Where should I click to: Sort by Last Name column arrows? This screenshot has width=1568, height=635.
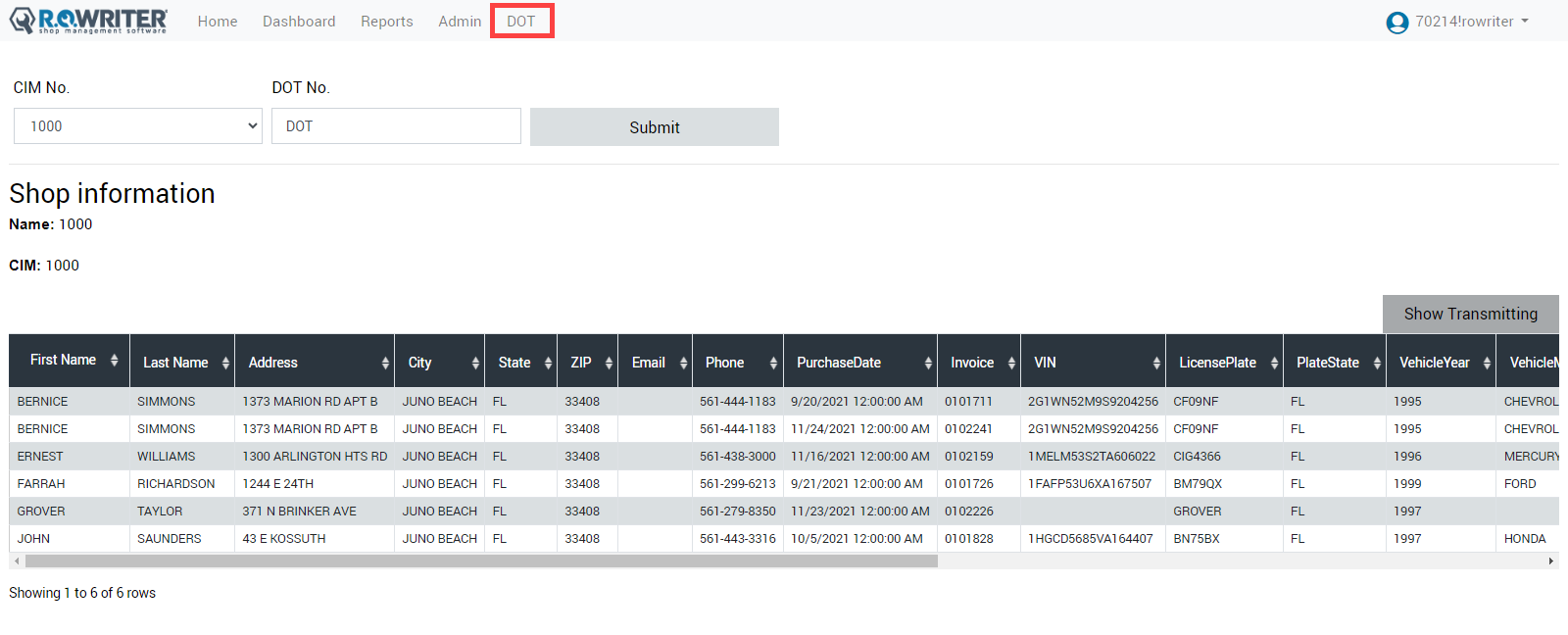point(225,363)
